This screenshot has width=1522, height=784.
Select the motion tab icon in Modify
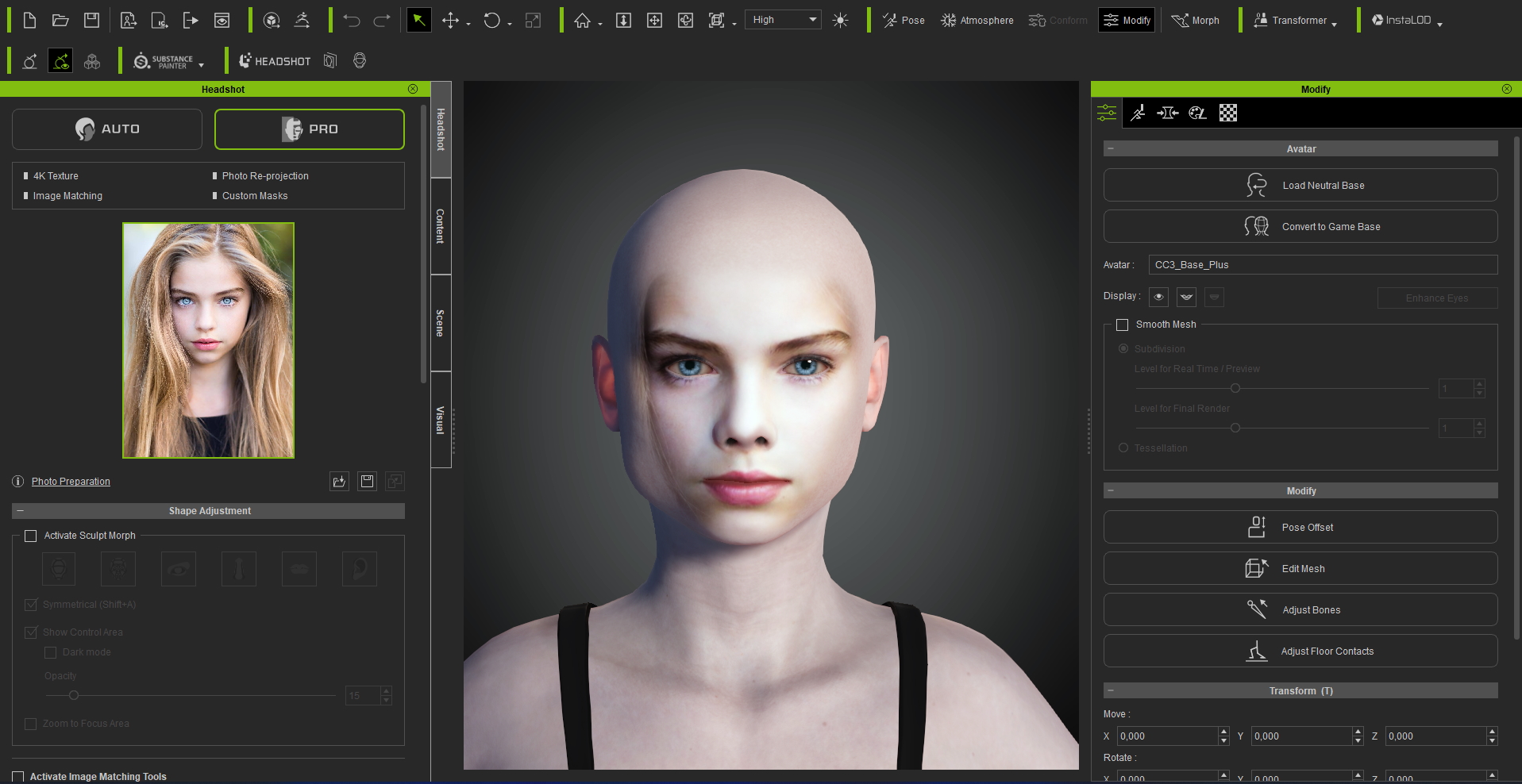[x=1138, y=113]
